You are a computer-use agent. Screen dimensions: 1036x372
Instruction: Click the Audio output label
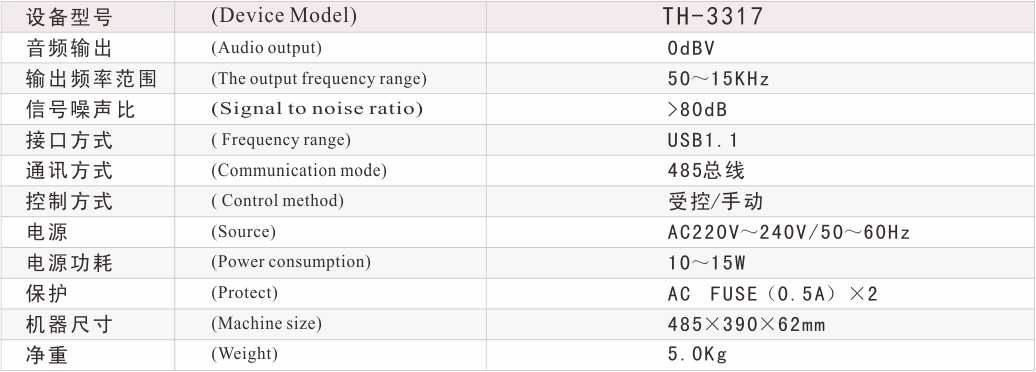point(266,48)
